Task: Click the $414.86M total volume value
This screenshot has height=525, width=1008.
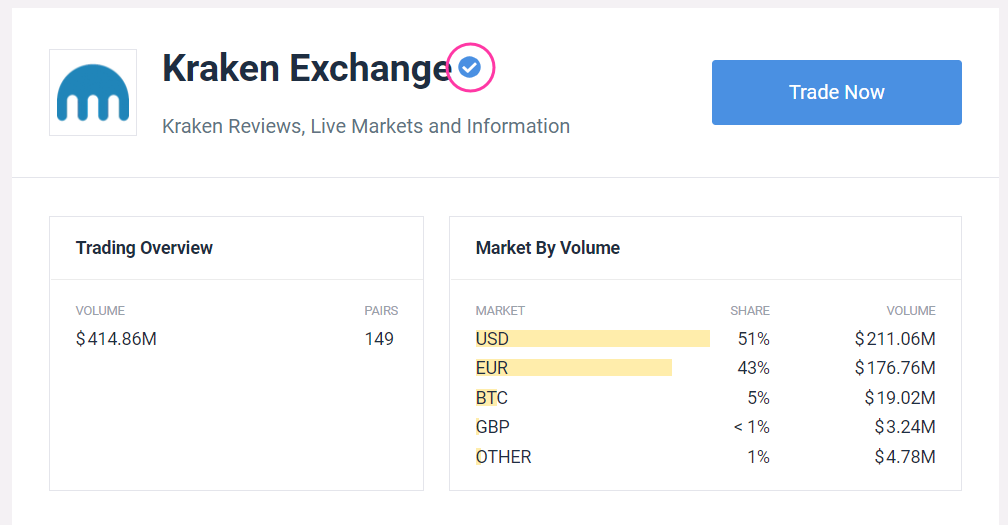Action: 116,339
